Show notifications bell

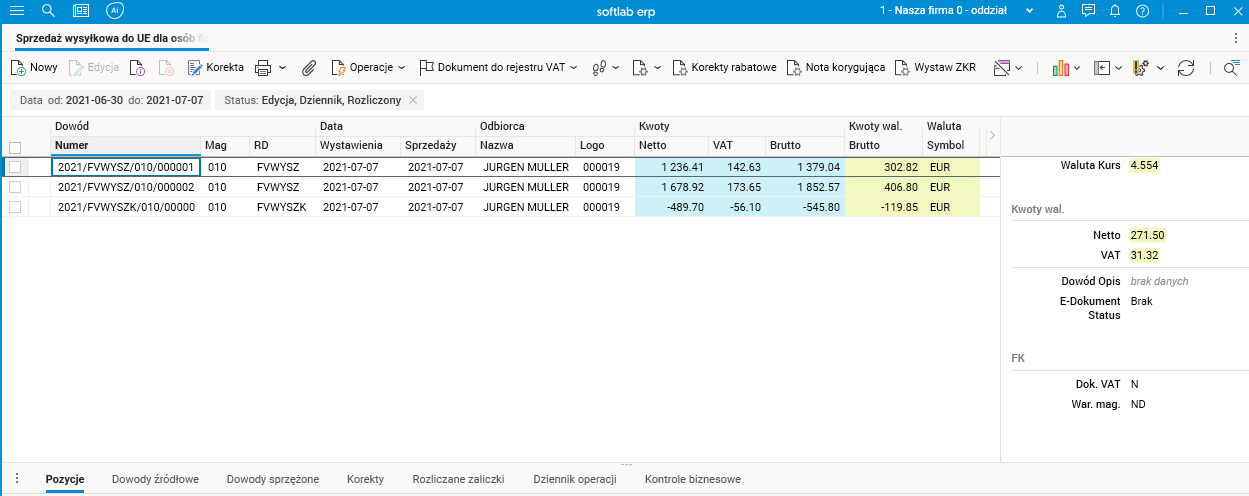(1115, 11)
